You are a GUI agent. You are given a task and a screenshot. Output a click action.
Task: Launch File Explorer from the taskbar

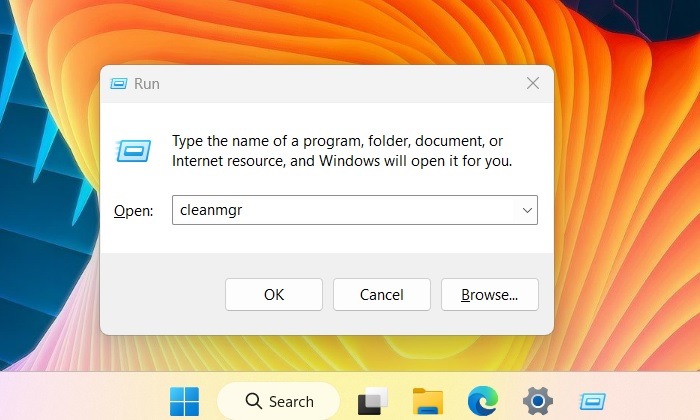[428, 401]
